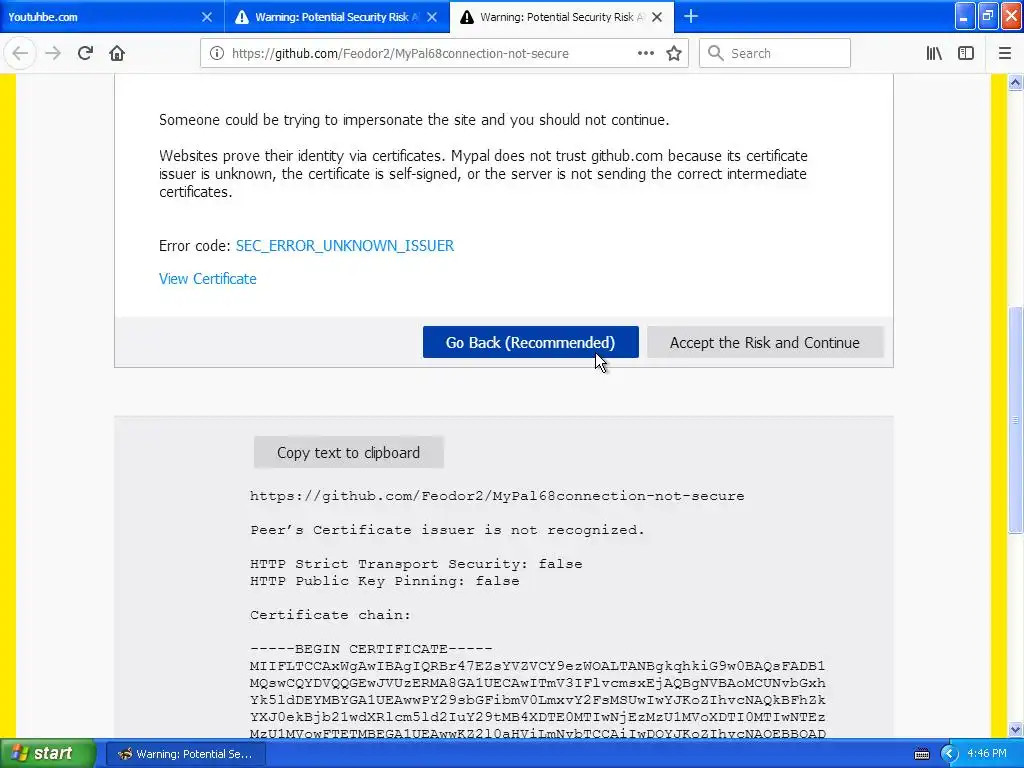Click the forward navigation arrow
The height and width of the screenshot is (768, 1024).
[53, 54]
